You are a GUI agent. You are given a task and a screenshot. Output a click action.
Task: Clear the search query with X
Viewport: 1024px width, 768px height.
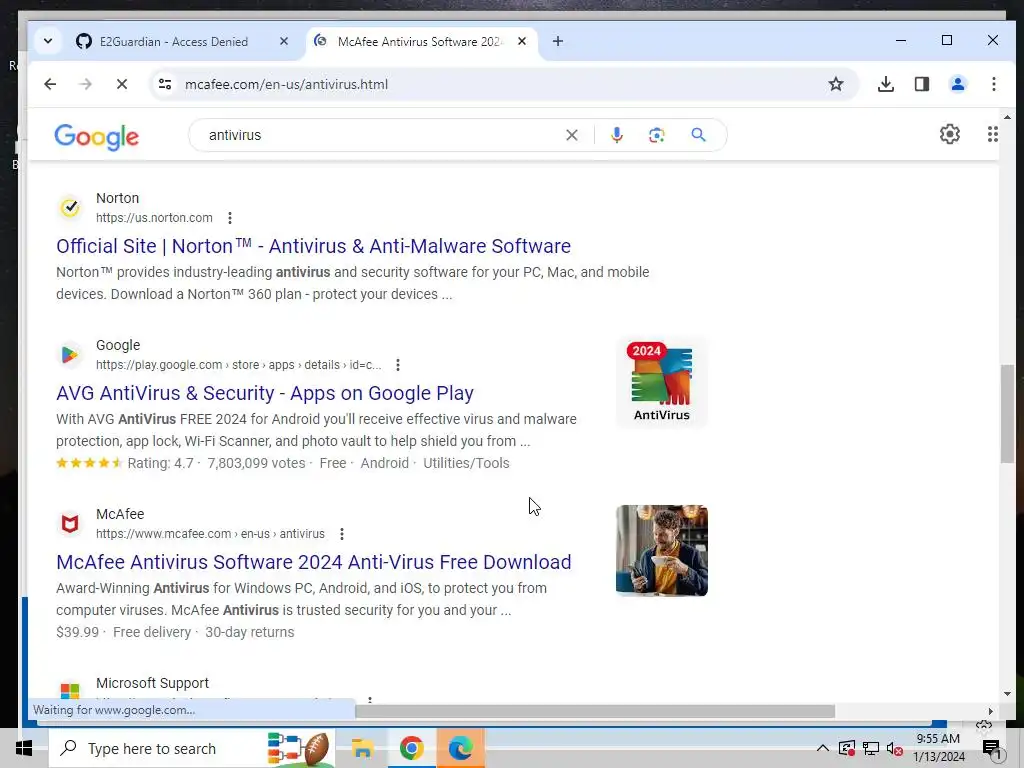coord(571,135)
